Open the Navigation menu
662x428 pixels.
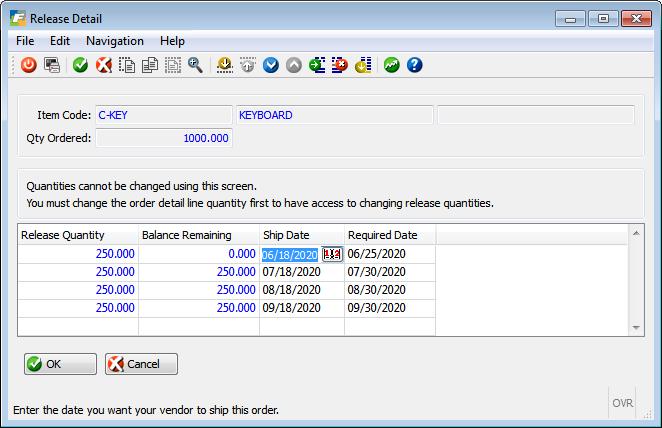click(x=115, y=41)
